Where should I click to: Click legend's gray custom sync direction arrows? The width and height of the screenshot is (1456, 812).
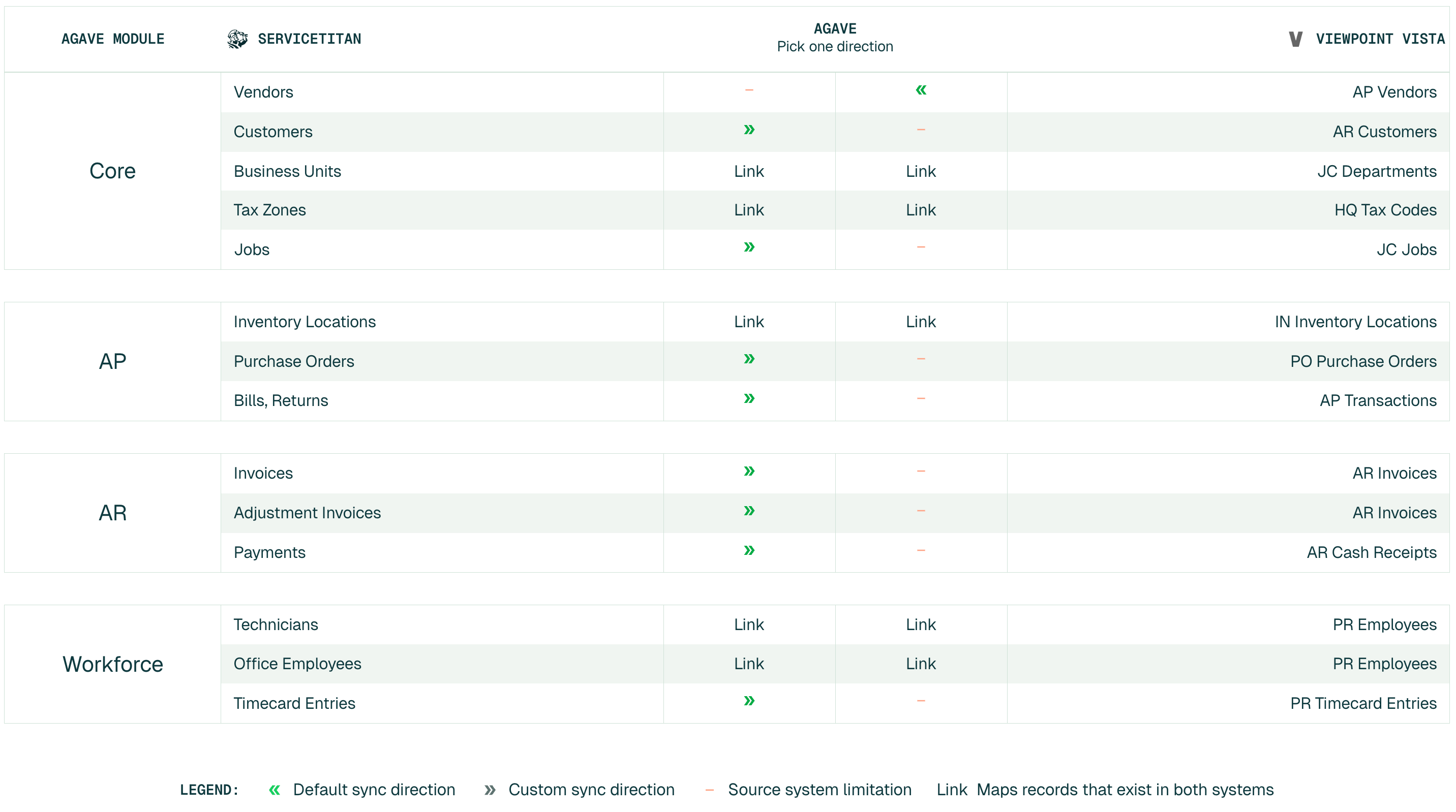[490, 790]
